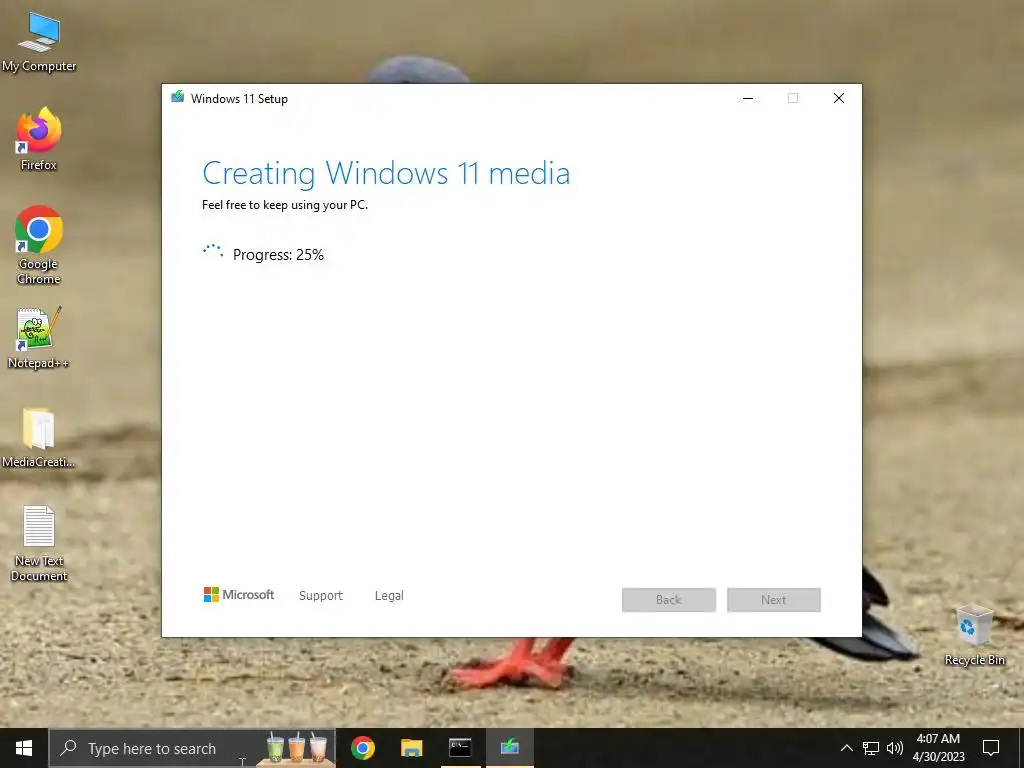Open the volume tray icon

(895, 748)
